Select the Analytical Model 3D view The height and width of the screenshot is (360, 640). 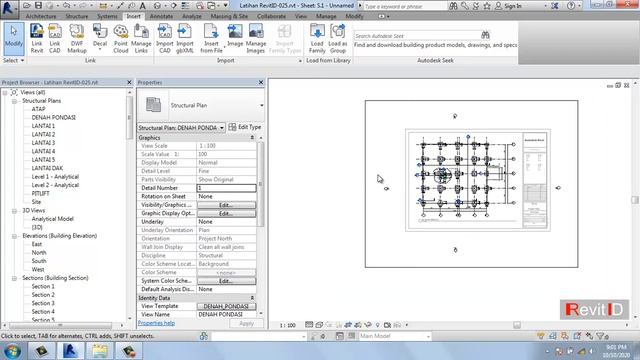53,219
